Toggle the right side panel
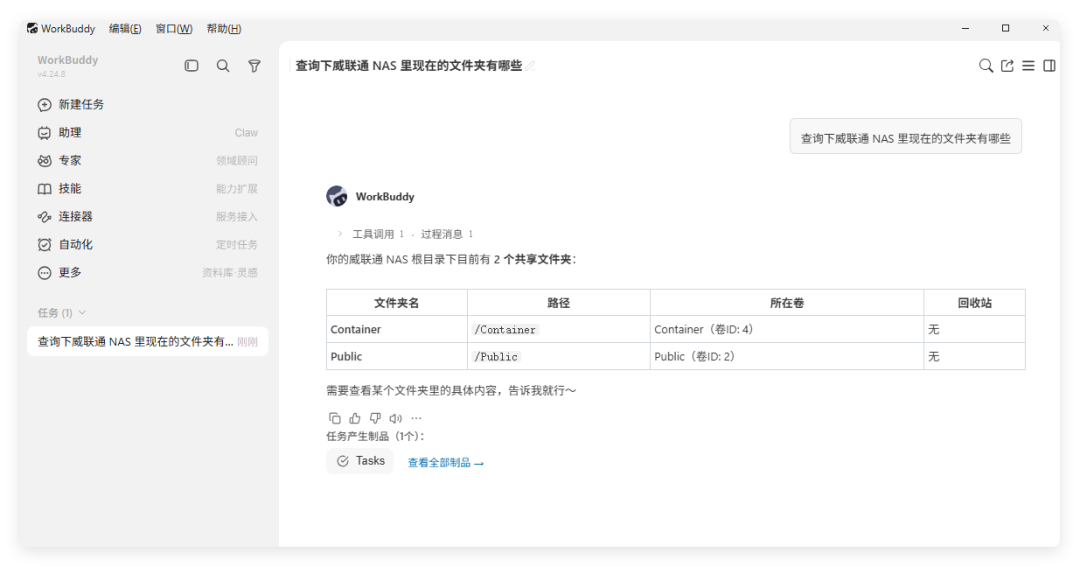Viewport: 1080px width, 567px height. (1050, 65)
